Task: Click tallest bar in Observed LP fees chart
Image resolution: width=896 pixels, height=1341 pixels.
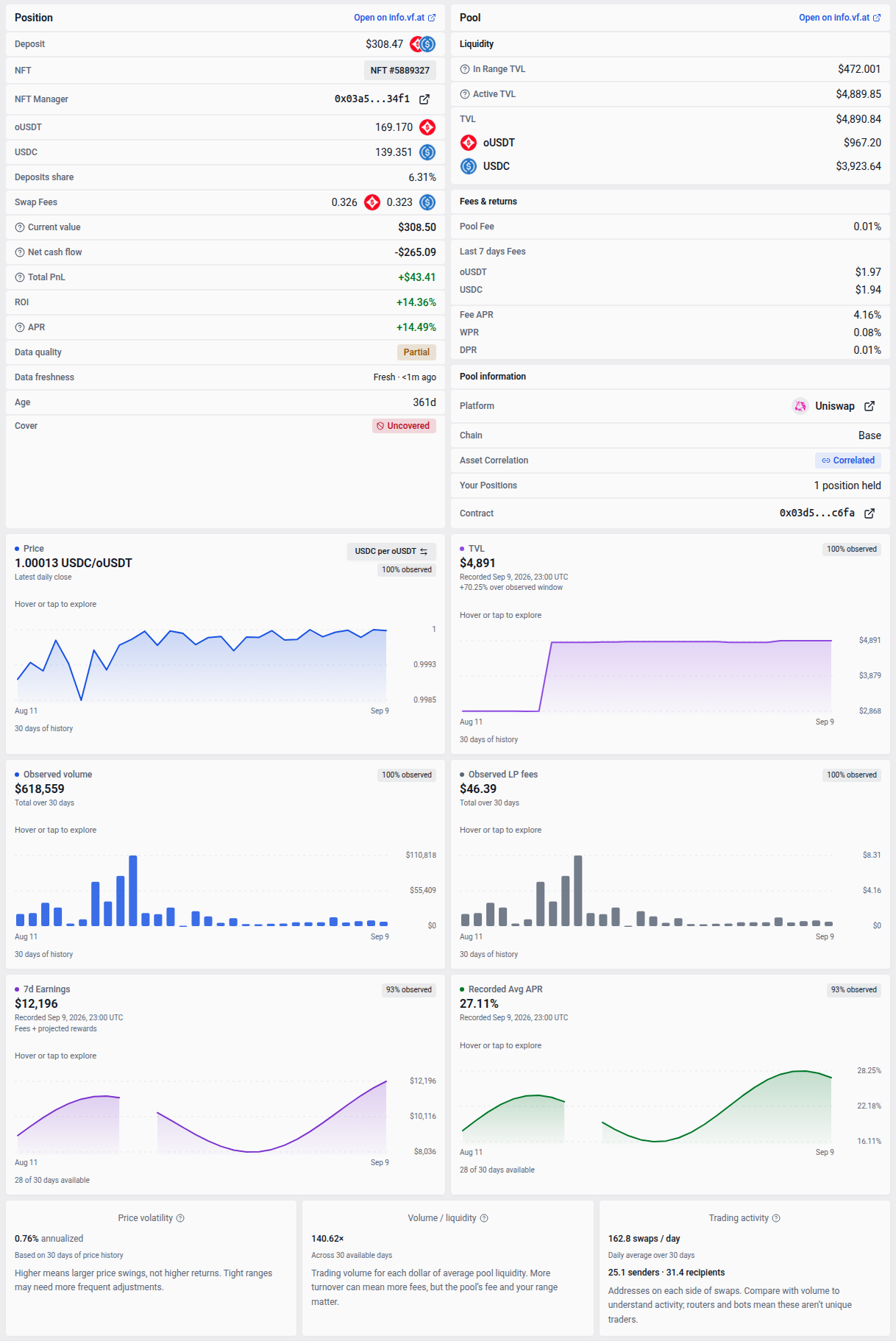Action: point(578,891)
